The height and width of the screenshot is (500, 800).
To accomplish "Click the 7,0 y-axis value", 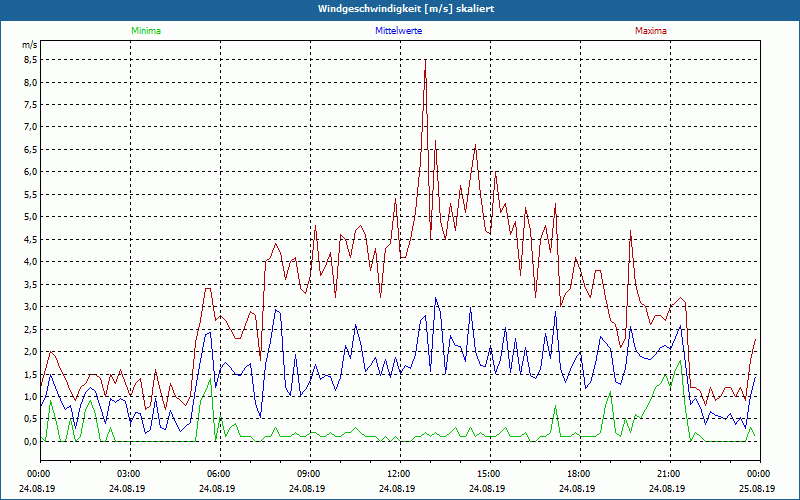I will point(31,127).
